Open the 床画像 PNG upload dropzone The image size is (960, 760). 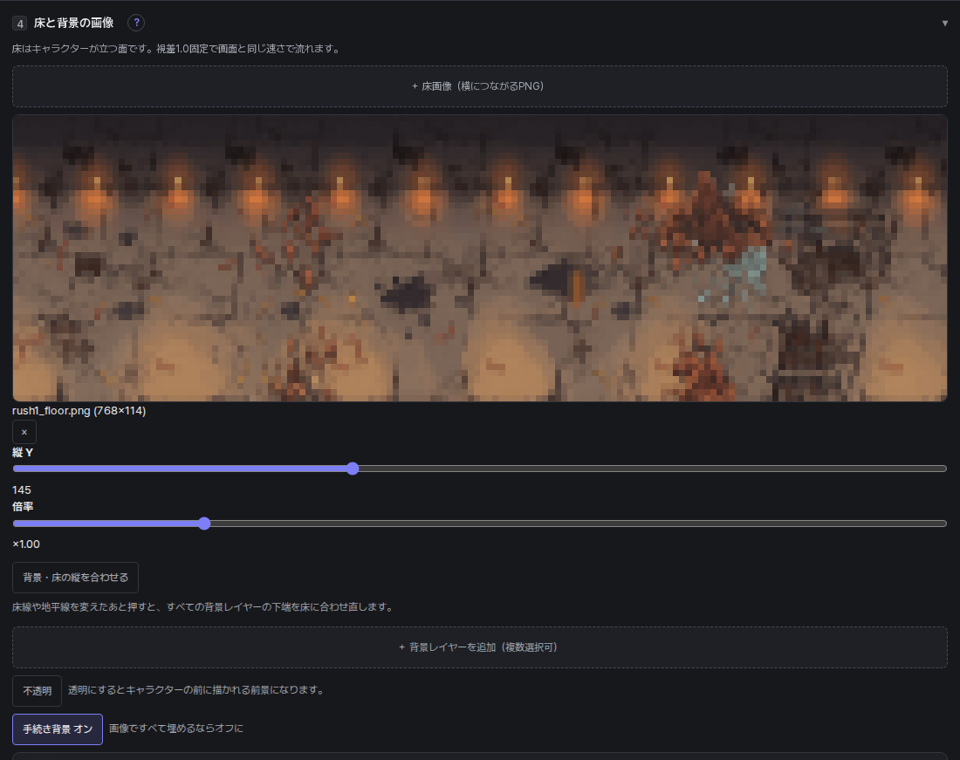coord(480,86)
